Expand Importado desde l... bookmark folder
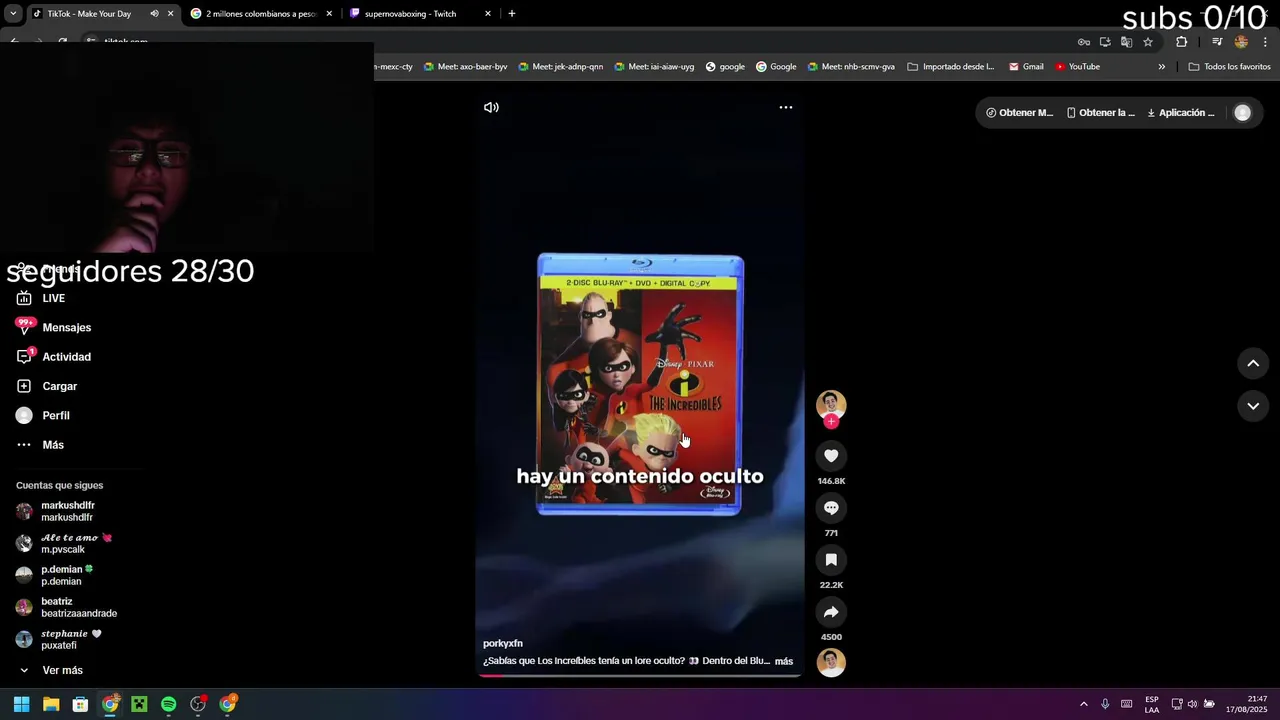The height and width of the screenshot is (720, 1280). coord(951,67)
